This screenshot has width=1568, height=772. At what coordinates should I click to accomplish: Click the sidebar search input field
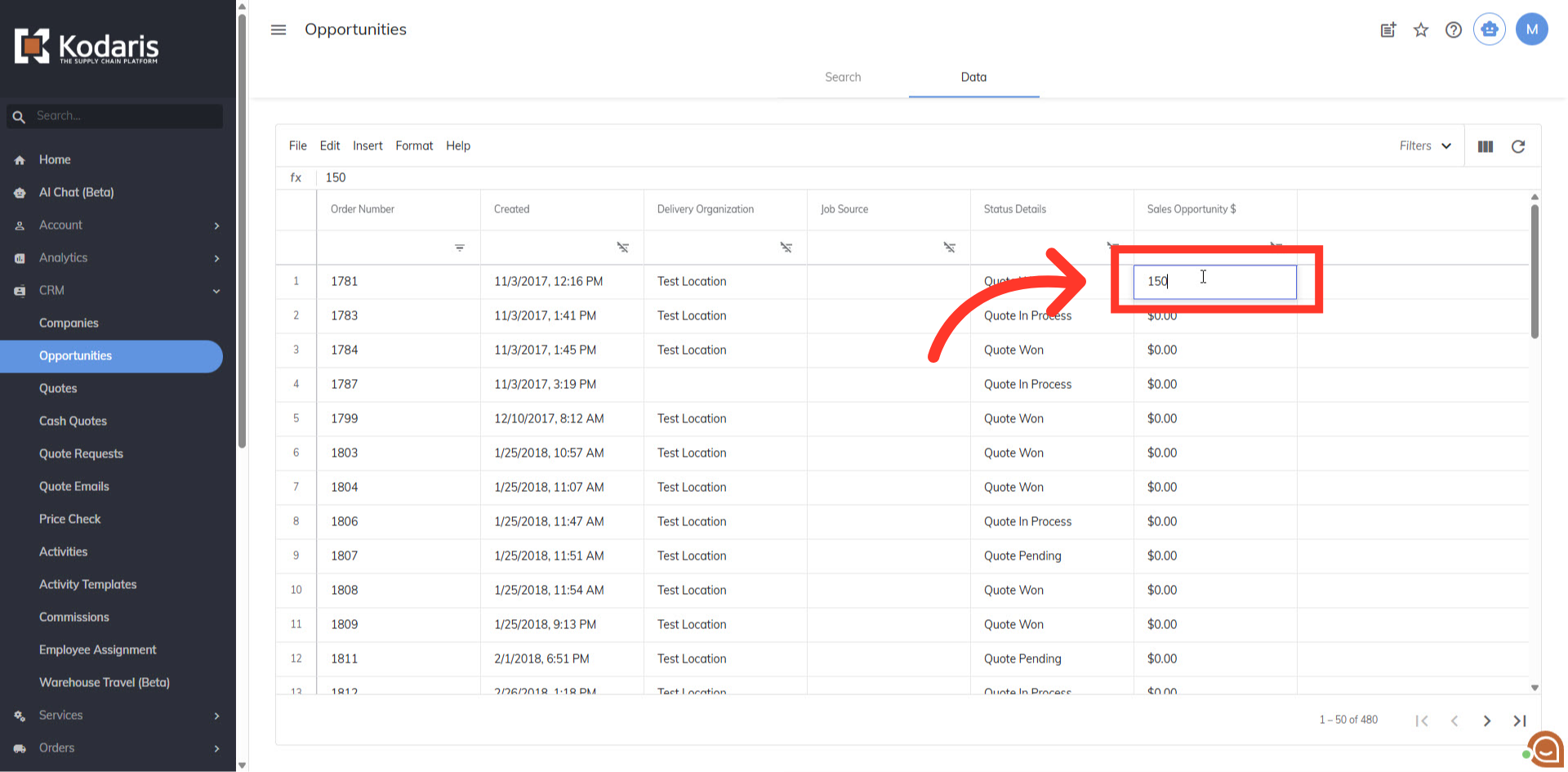pos(127,116)
